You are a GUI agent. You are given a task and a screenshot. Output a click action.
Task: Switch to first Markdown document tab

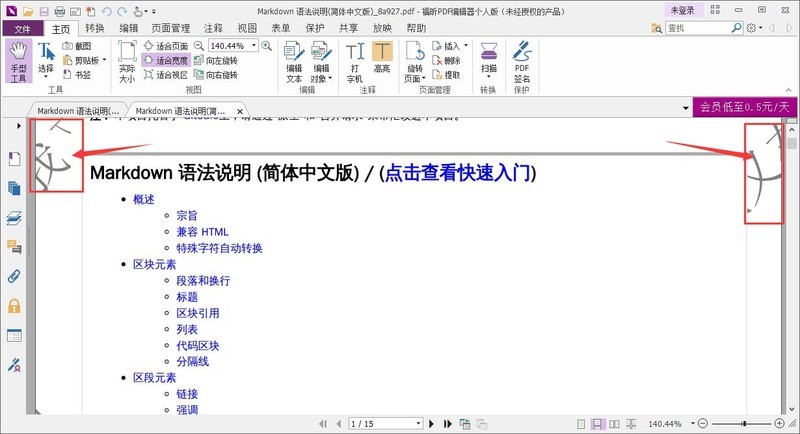(x=78, y=111)
